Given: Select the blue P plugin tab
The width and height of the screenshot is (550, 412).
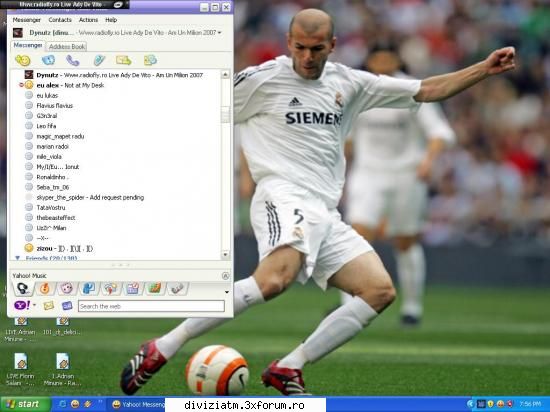Looking at the screenshot, I should point(88,289).
